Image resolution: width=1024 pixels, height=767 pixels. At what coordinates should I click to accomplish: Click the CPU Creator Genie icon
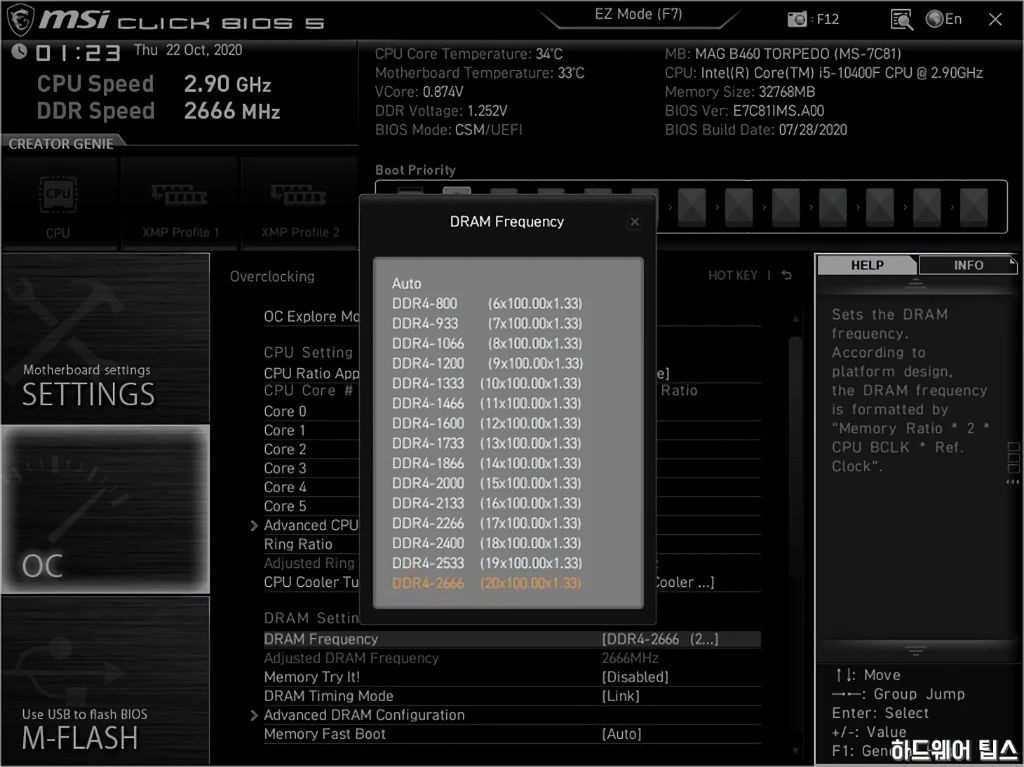tap(59, 204)
